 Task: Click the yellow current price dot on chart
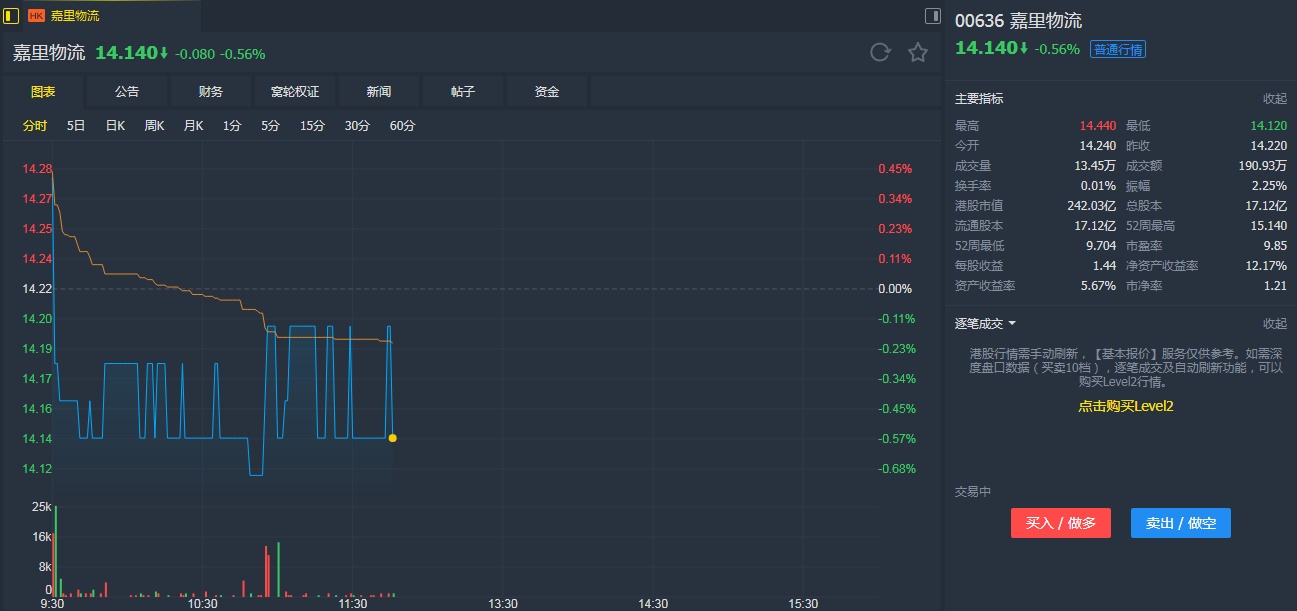pos(392,438)
